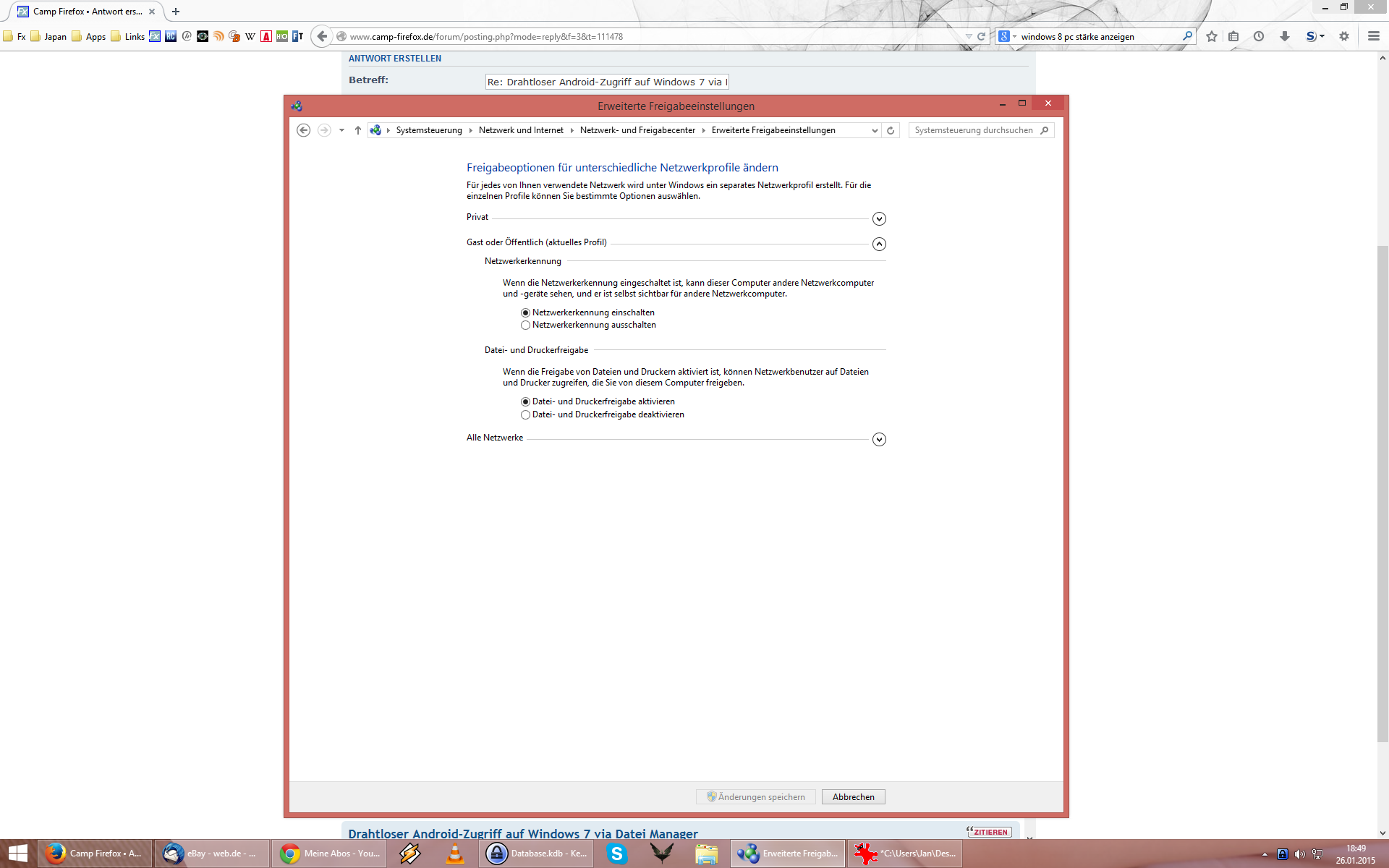
Task: Click the Wikipedia bookmark icon
Action: (250, 36)
